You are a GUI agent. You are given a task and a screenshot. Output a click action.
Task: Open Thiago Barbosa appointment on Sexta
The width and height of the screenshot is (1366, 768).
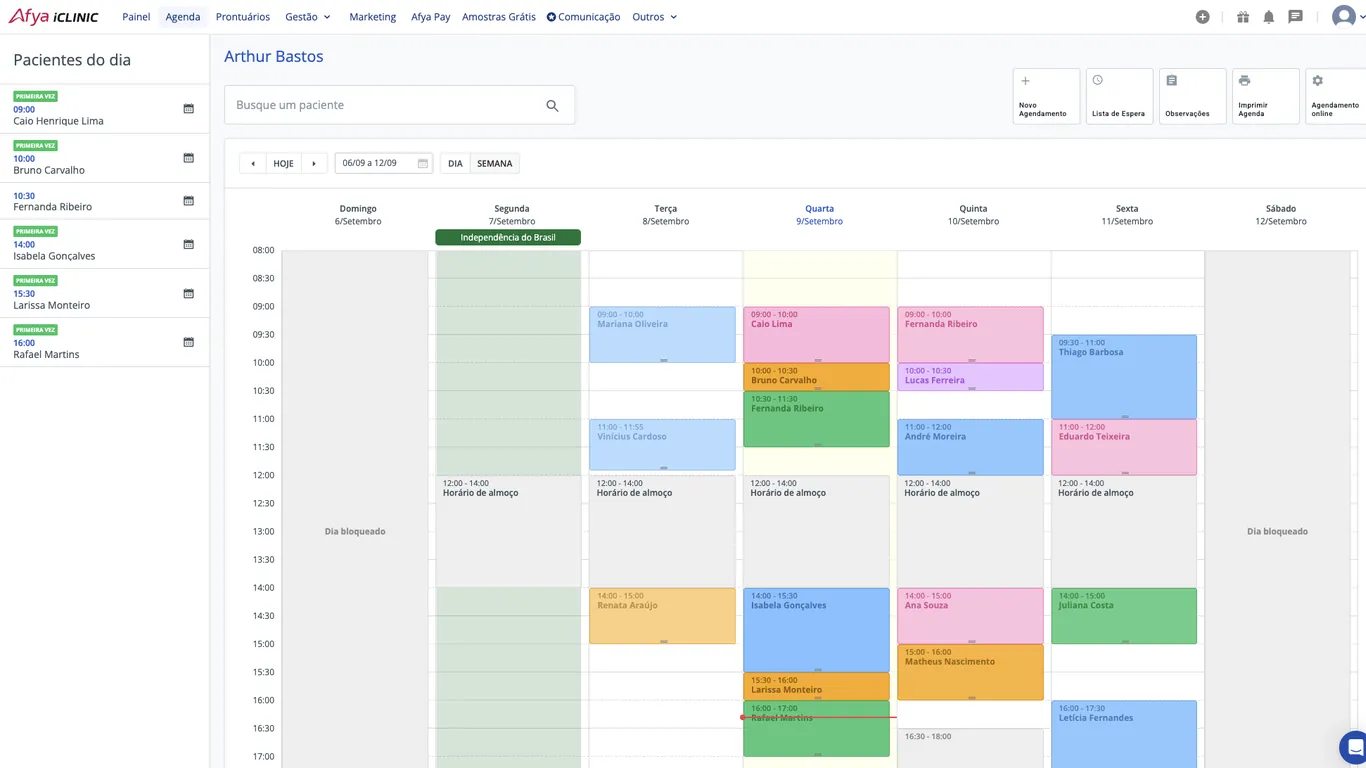point(1124,377)
